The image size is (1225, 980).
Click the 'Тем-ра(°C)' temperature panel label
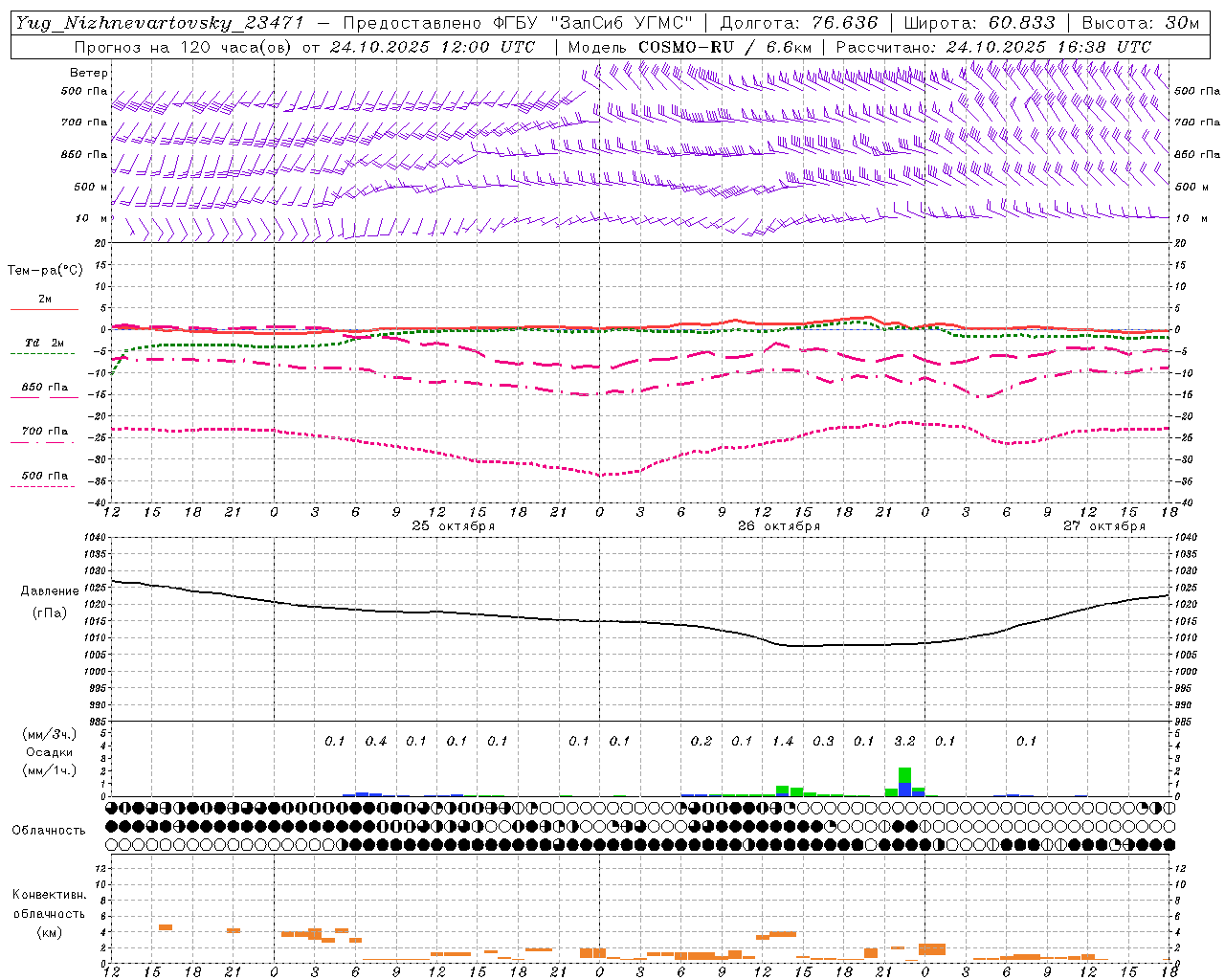(45, 271)
